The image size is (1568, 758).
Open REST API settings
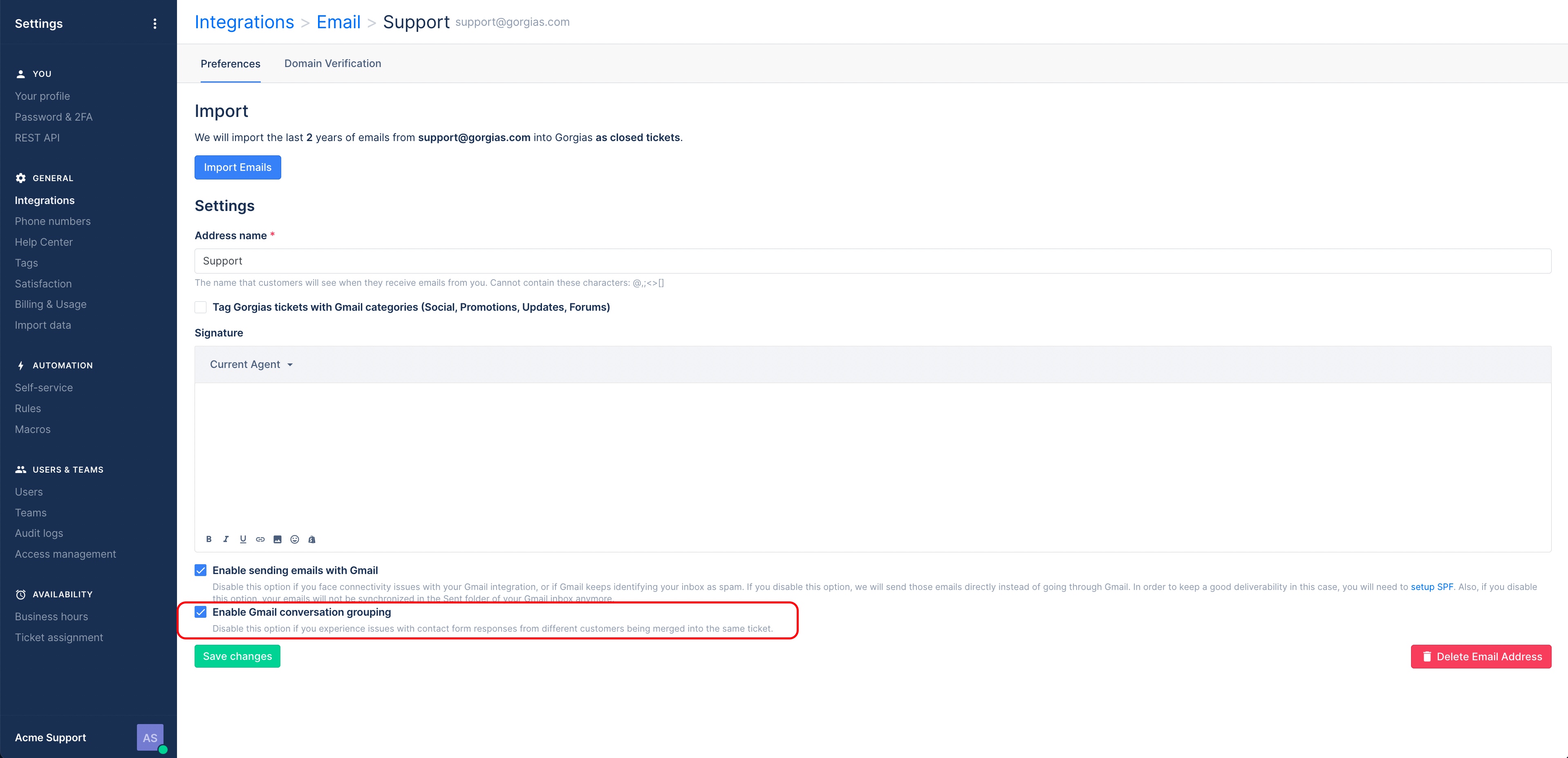[x=37, y=138]
